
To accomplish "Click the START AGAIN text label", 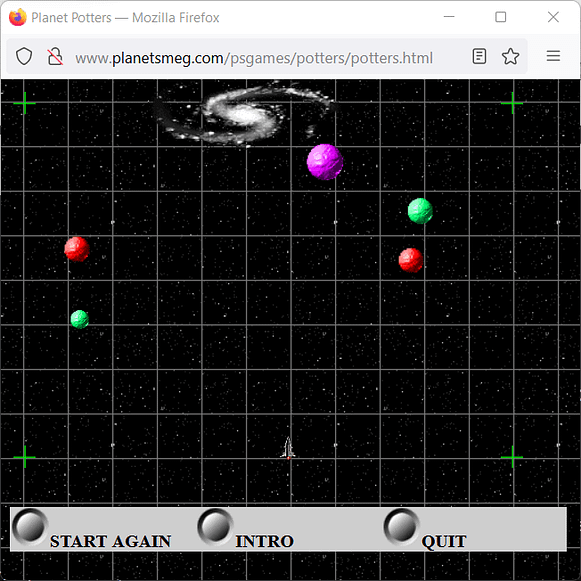I will tap(110, 541).
